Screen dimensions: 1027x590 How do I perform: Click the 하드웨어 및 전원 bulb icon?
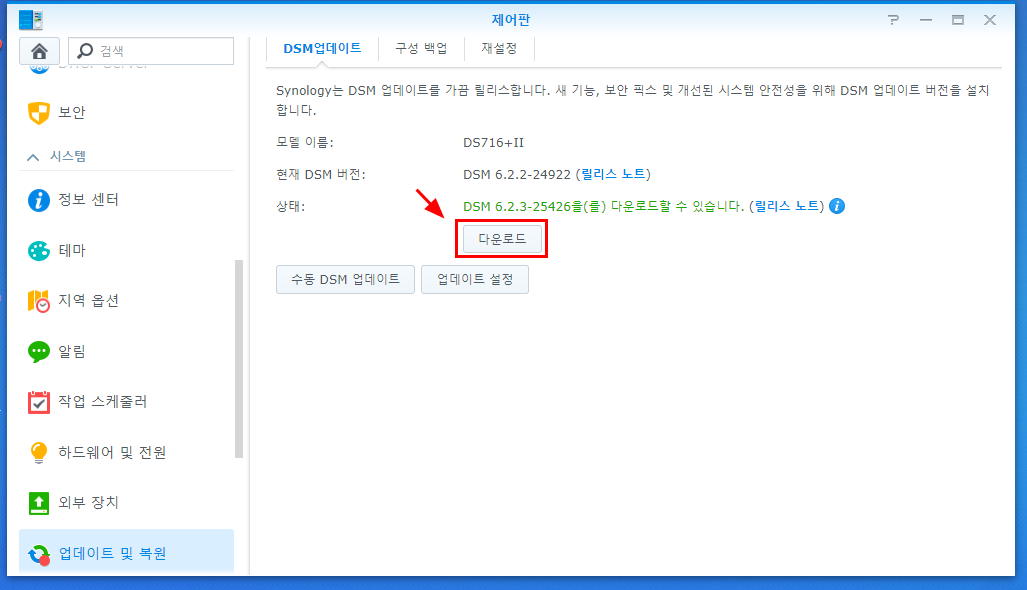[39, 452]
